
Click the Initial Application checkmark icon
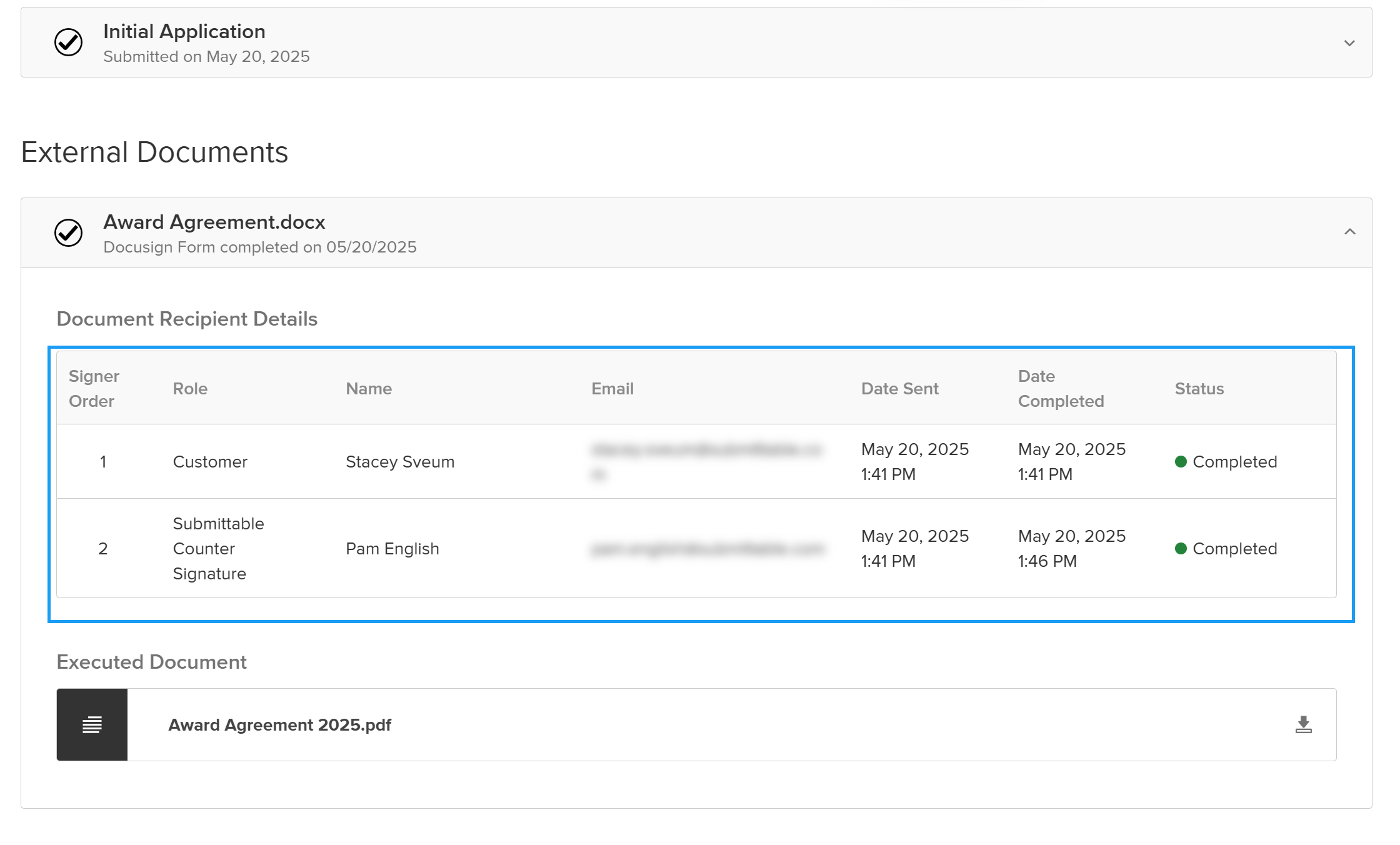point(68,42)
